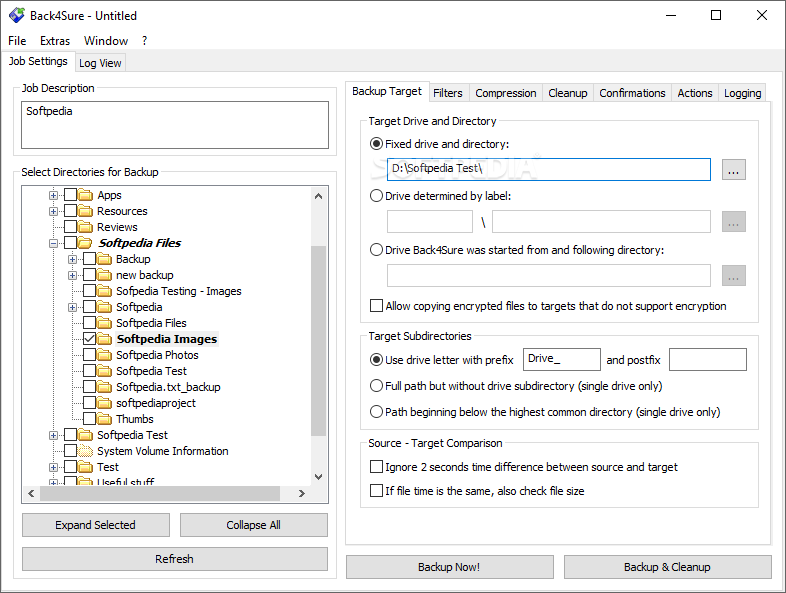Click the Reviews folder icon
Image resolution: width=786 pixels, height=593 pixels.
(86, 227)
